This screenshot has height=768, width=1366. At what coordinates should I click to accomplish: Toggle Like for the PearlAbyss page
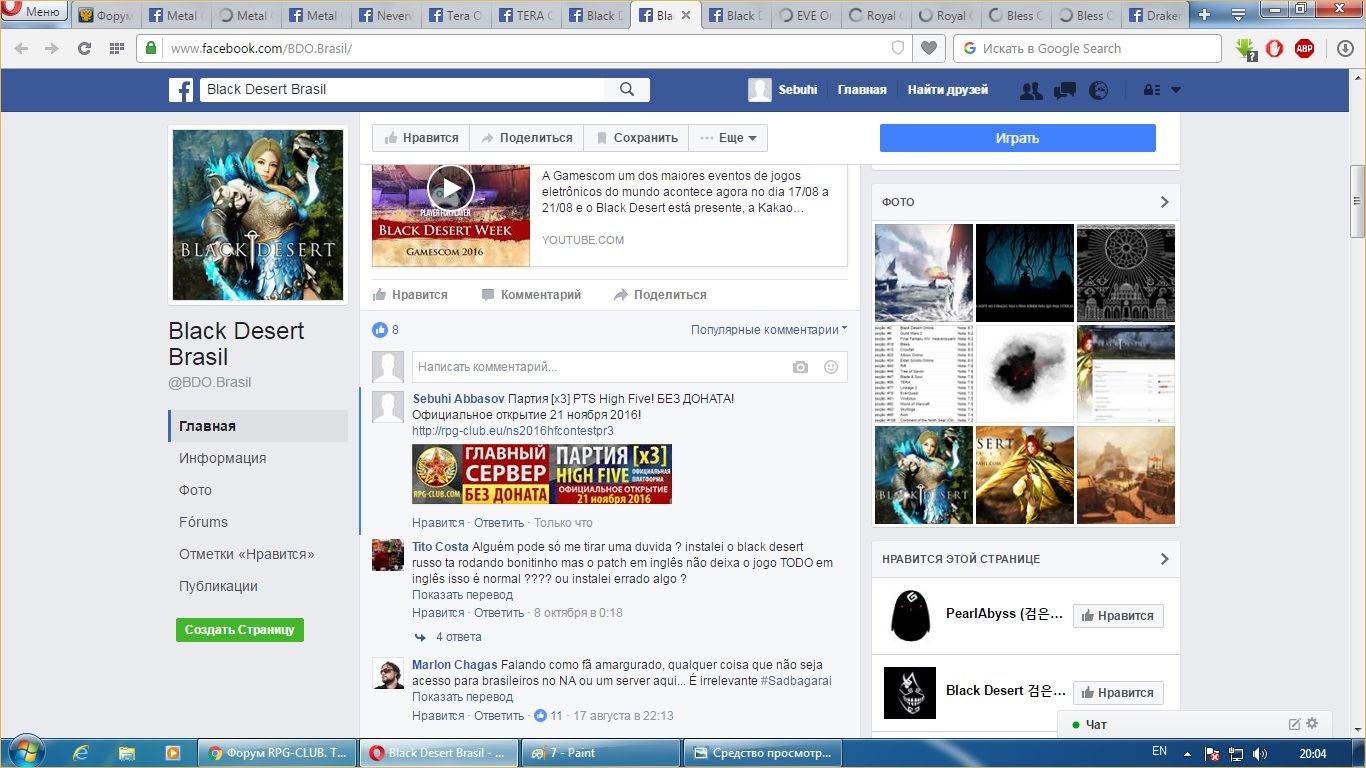click(1117, 616)
